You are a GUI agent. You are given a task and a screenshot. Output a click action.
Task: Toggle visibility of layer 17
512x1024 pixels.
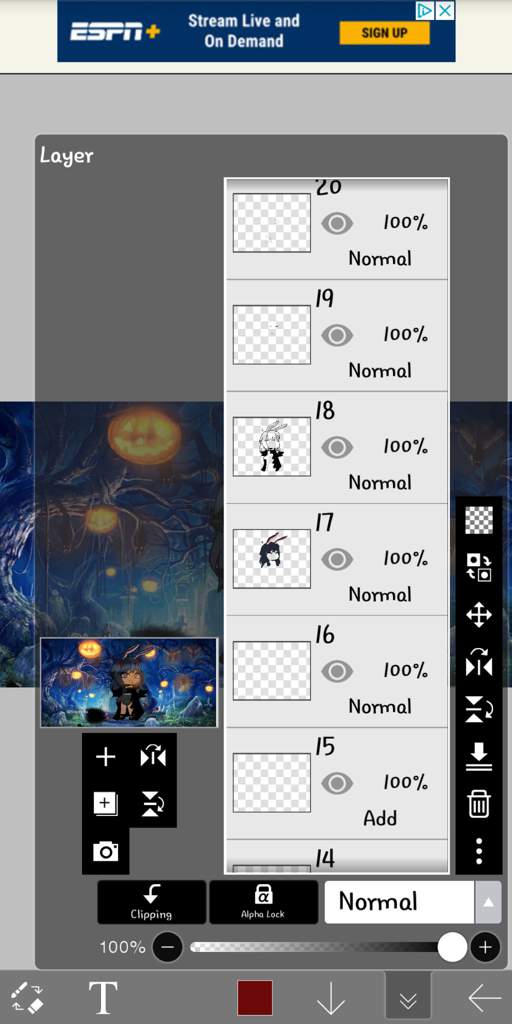point(337,559)
